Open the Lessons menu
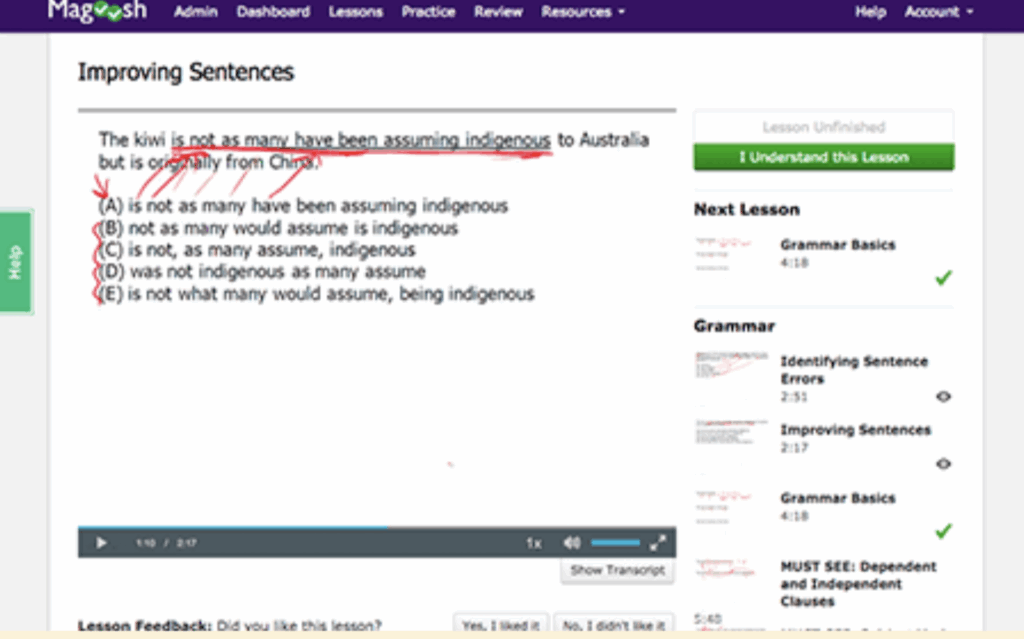Image resolution: width=1024 pixels, height=639 pixels. [x=356, y=11]
